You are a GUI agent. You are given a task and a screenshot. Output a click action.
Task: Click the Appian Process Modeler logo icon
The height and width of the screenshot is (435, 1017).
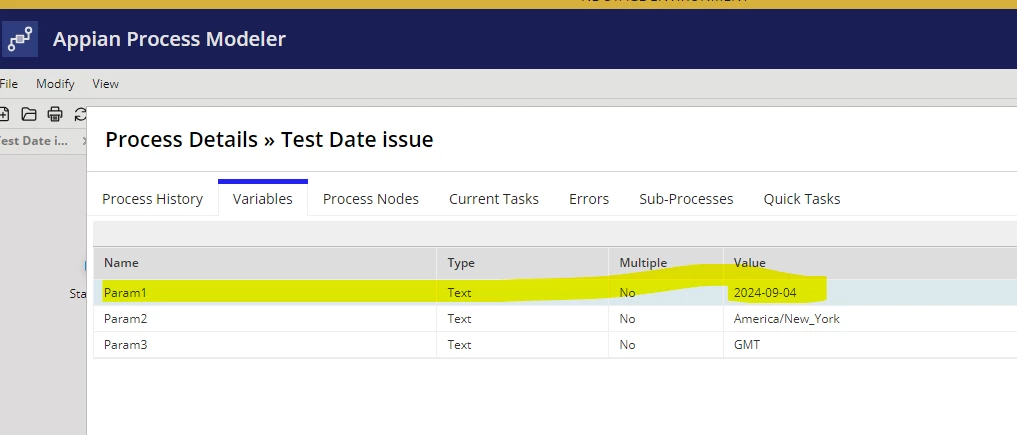coord(20,39)
